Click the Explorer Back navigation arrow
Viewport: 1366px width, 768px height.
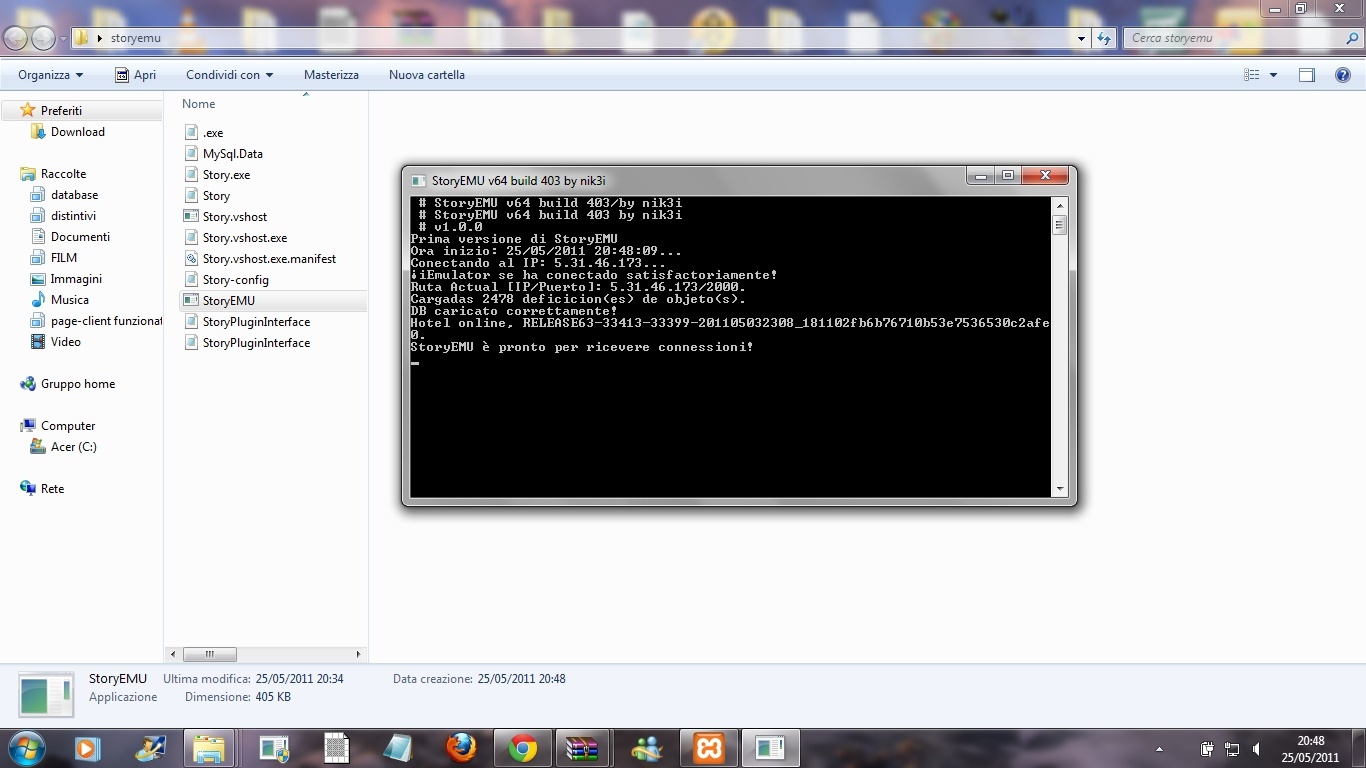click(x=16, y=38)
